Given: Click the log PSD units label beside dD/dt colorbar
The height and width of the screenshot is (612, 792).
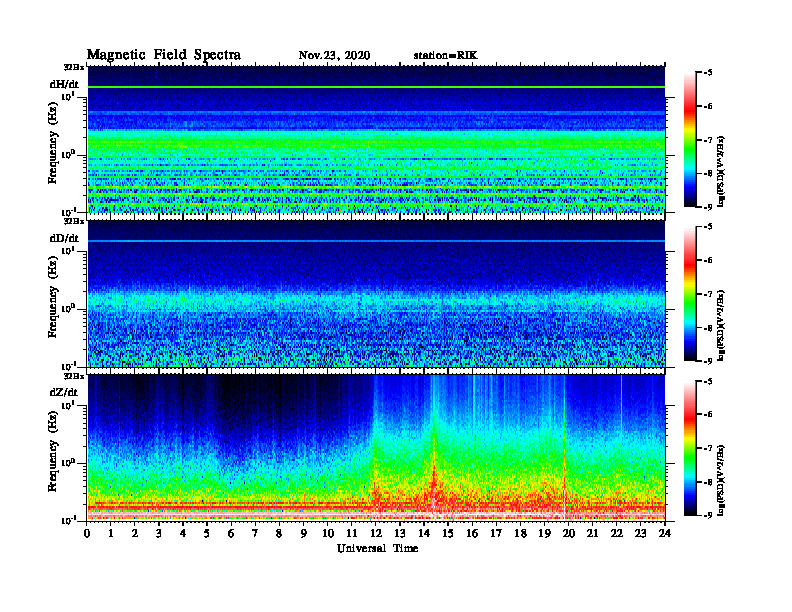Looking at the screenshot, I should point(721,325).
